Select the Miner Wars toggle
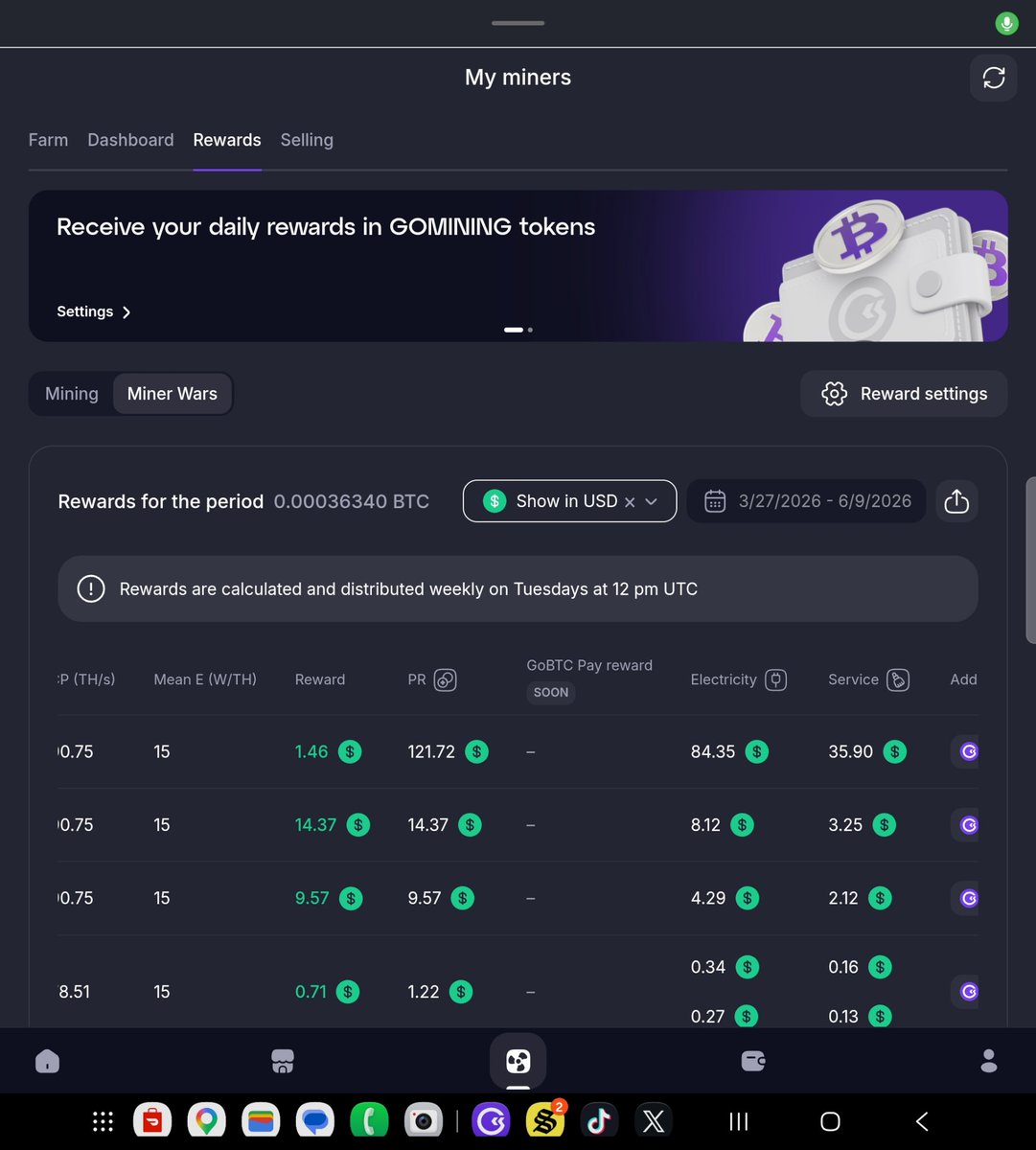Image resolution: width=1036 pixels, height=1150 pixels. (x=173, y=394)
